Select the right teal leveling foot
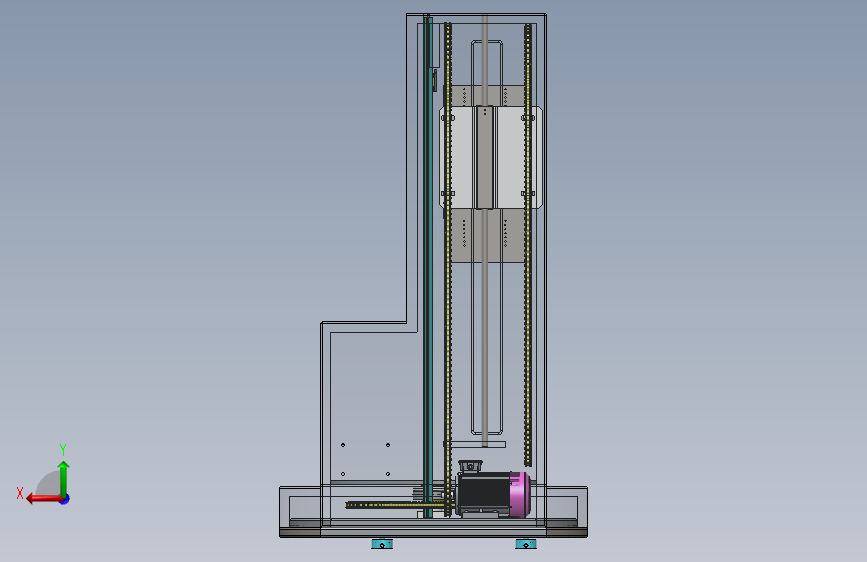 (526, 544)
